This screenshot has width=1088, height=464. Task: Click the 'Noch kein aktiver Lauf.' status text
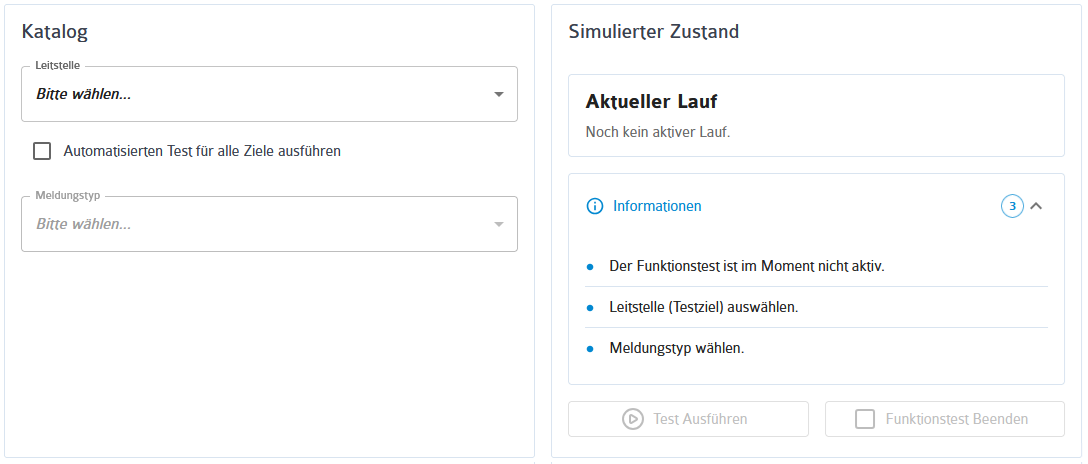tap(658, 132)
